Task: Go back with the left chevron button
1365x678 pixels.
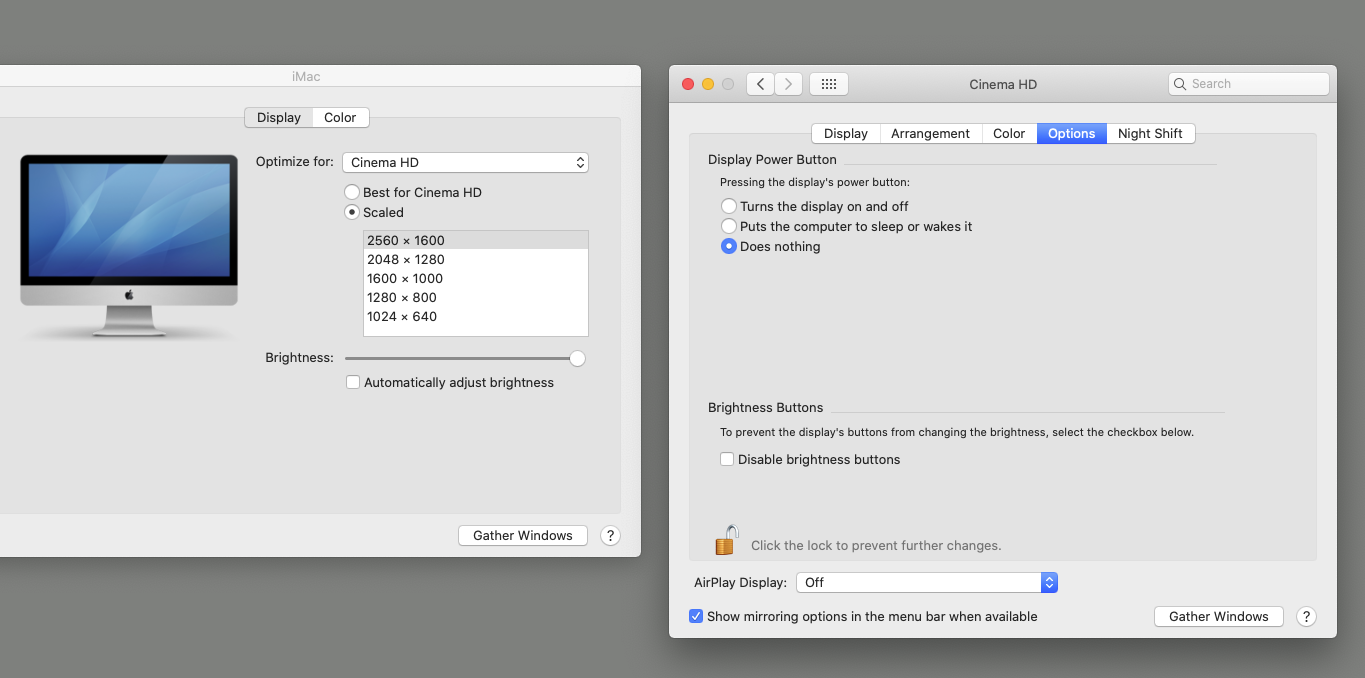Action: point(760,84)
